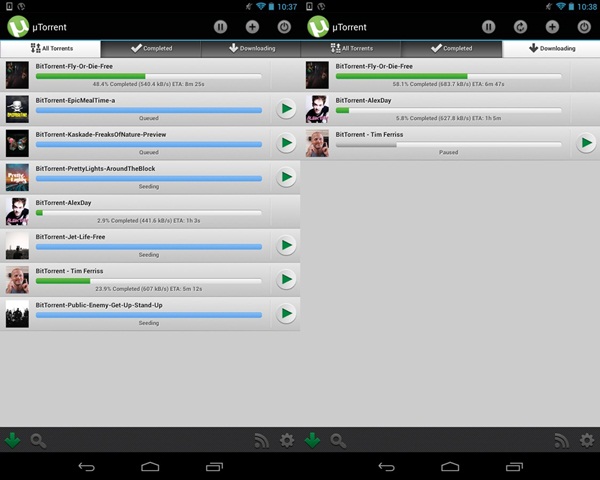Resume paused Tim Ferriss torrent in right screen
The image size is (600, 480).
[586, 143]
